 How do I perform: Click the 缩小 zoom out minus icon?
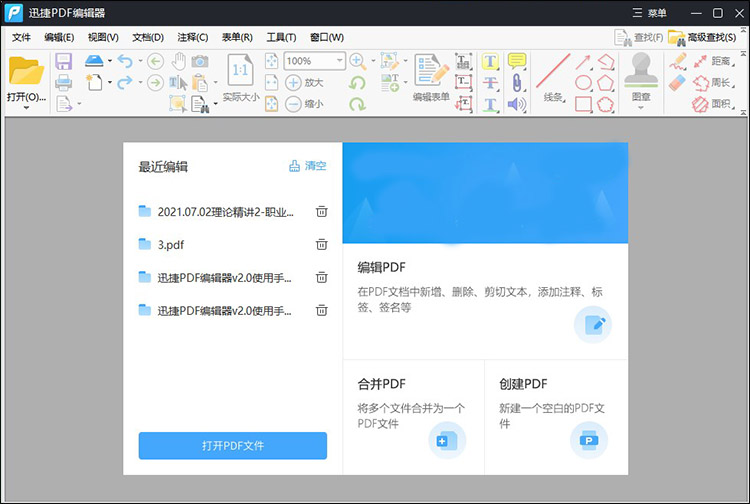[293, 103]
